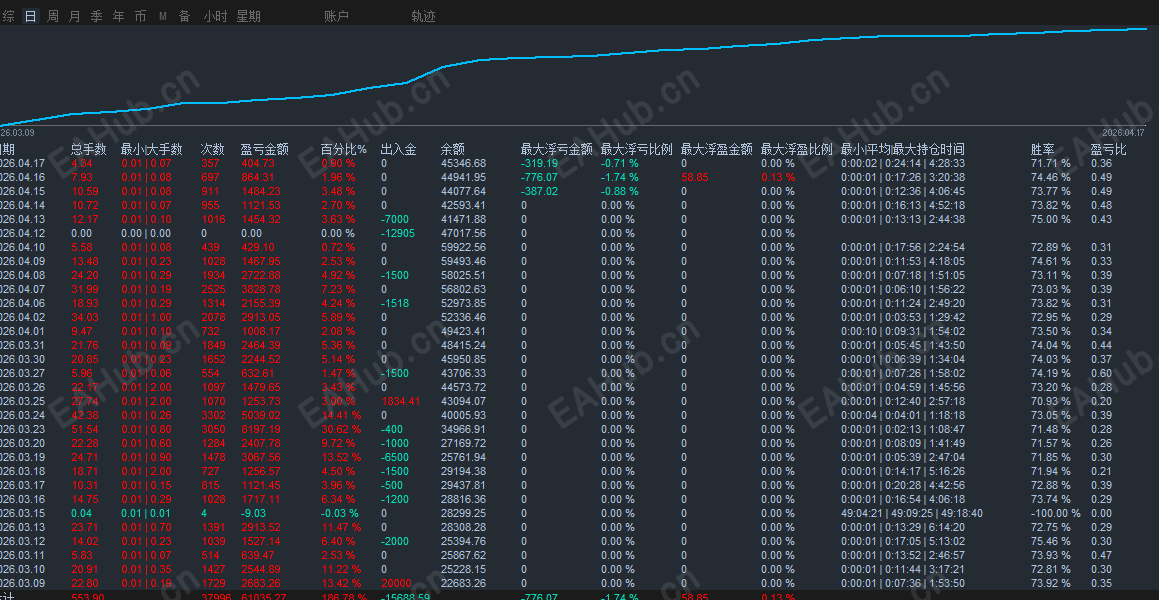Select balance cell 22683.26
This screenshot has width=1159, height=600.
click(463, 584)
